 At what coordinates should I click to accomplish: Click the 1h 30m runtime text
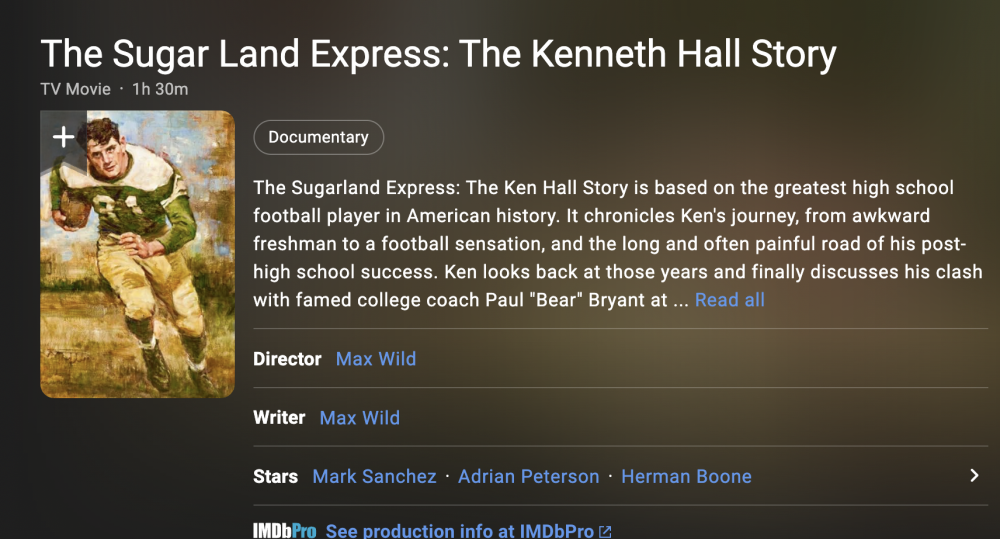click(x=160, y=89)
